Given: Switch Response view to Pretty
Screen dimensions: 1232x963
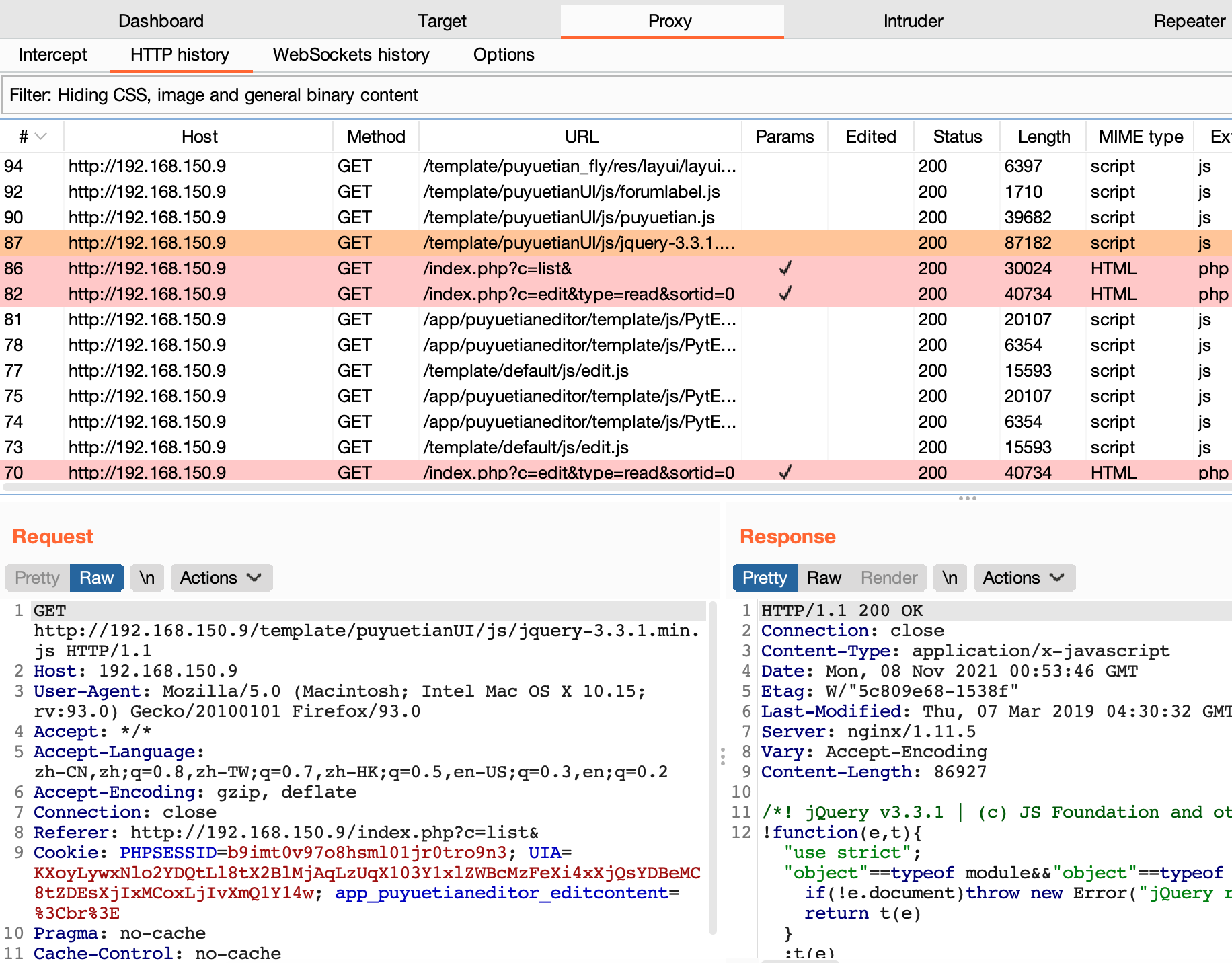Looking at the screenshot, I should [x=765, y=578].
